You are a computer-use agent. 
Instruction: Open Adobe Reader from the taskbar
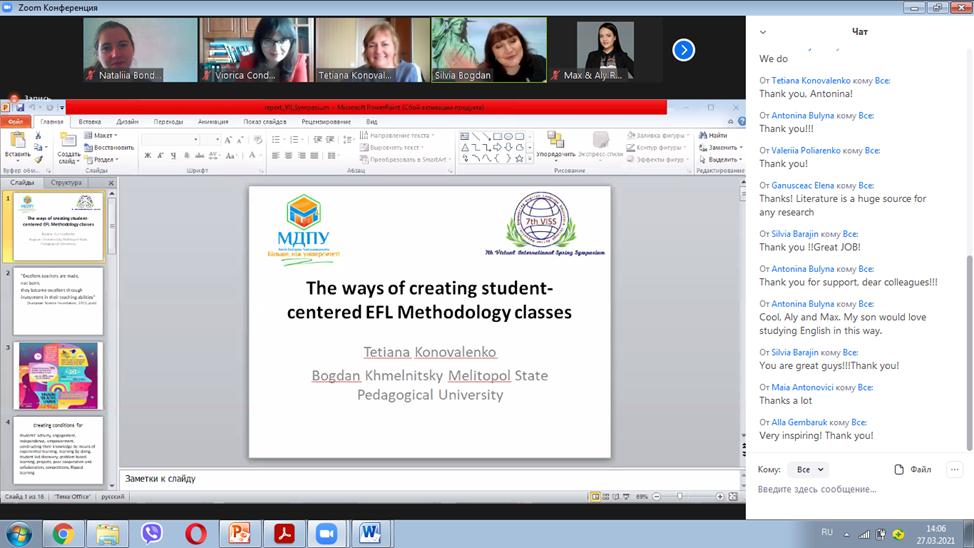pyautogui.click(x=283, y=533)
